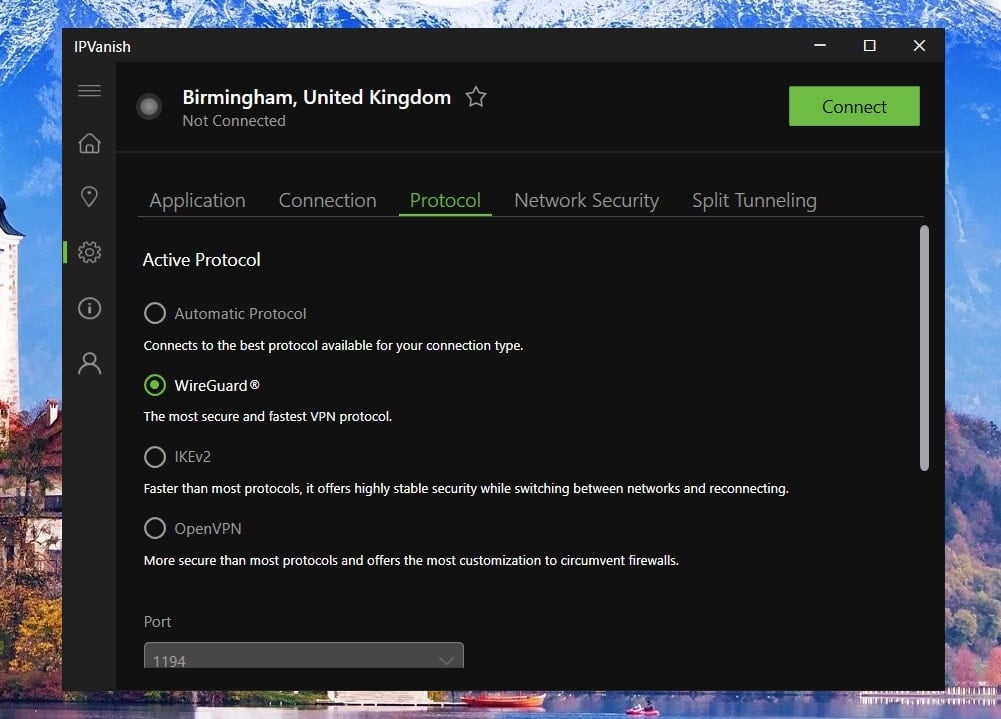
Task: Open the Network Security tab
Action: point(586,200)
